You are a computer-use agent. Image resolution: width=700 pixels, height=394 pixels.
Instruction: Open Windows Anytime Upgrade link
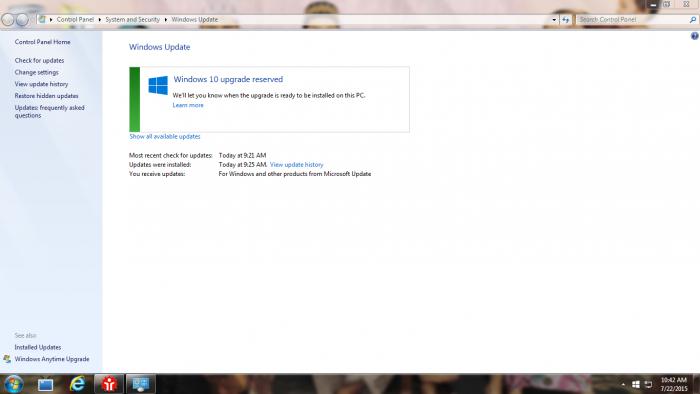point(52,359)
